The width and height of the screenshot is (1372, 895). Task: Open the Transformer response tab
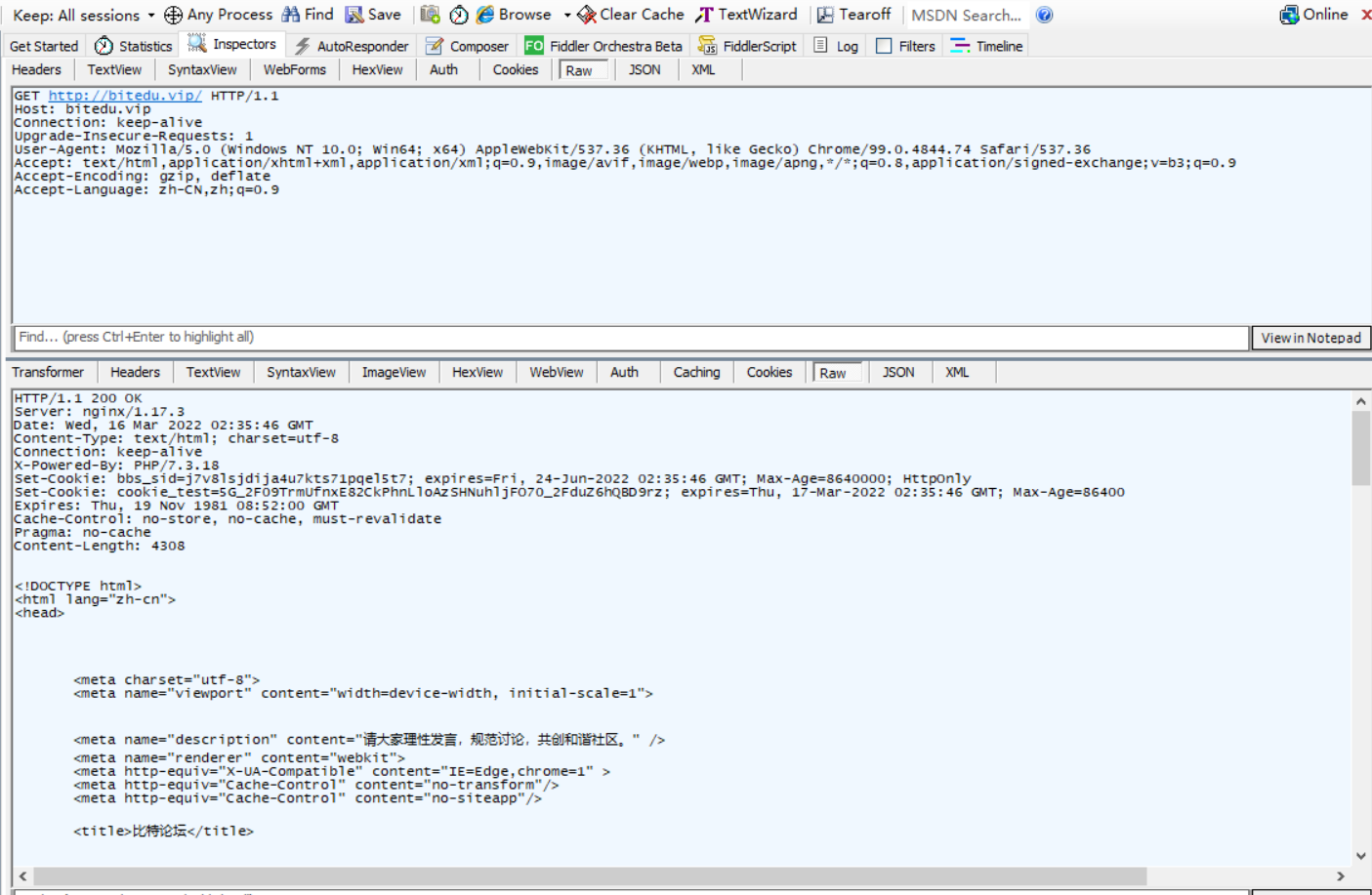[x=48, y=373]
